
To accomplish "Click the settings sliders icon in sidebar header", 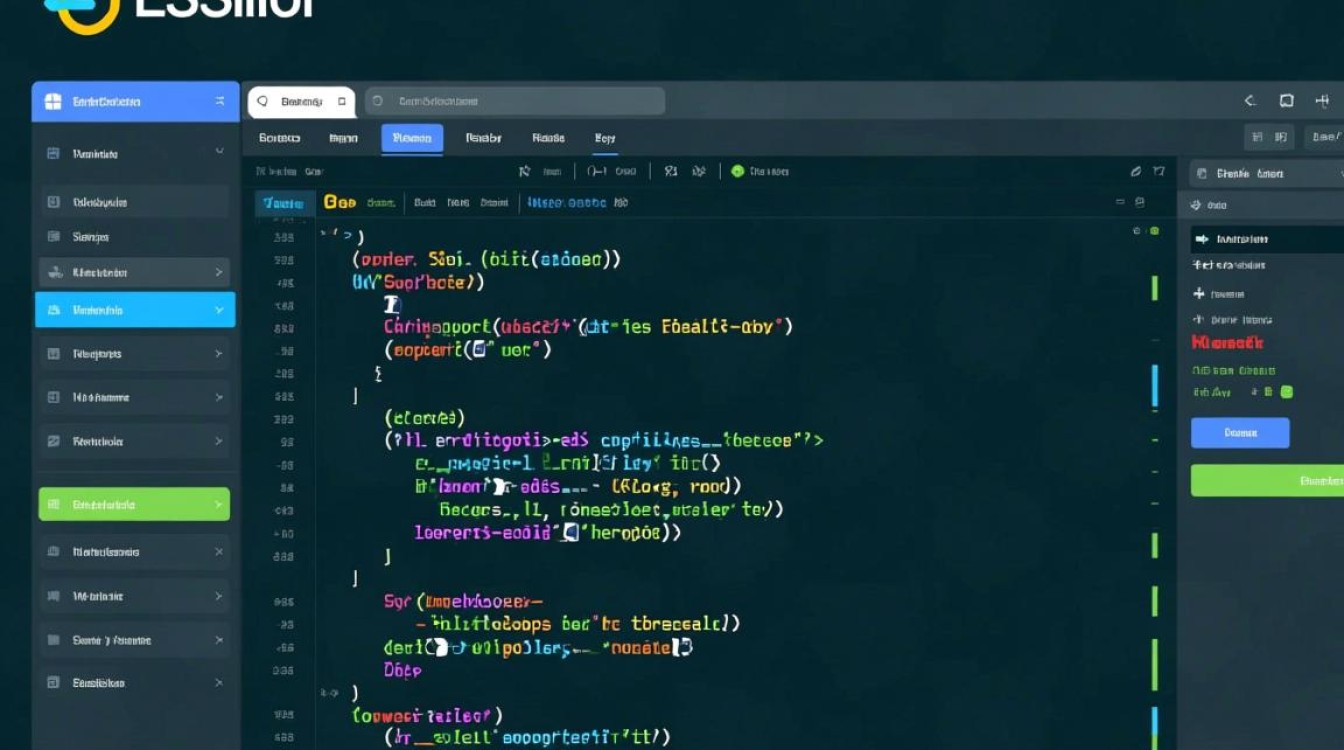I will point(220,102).
